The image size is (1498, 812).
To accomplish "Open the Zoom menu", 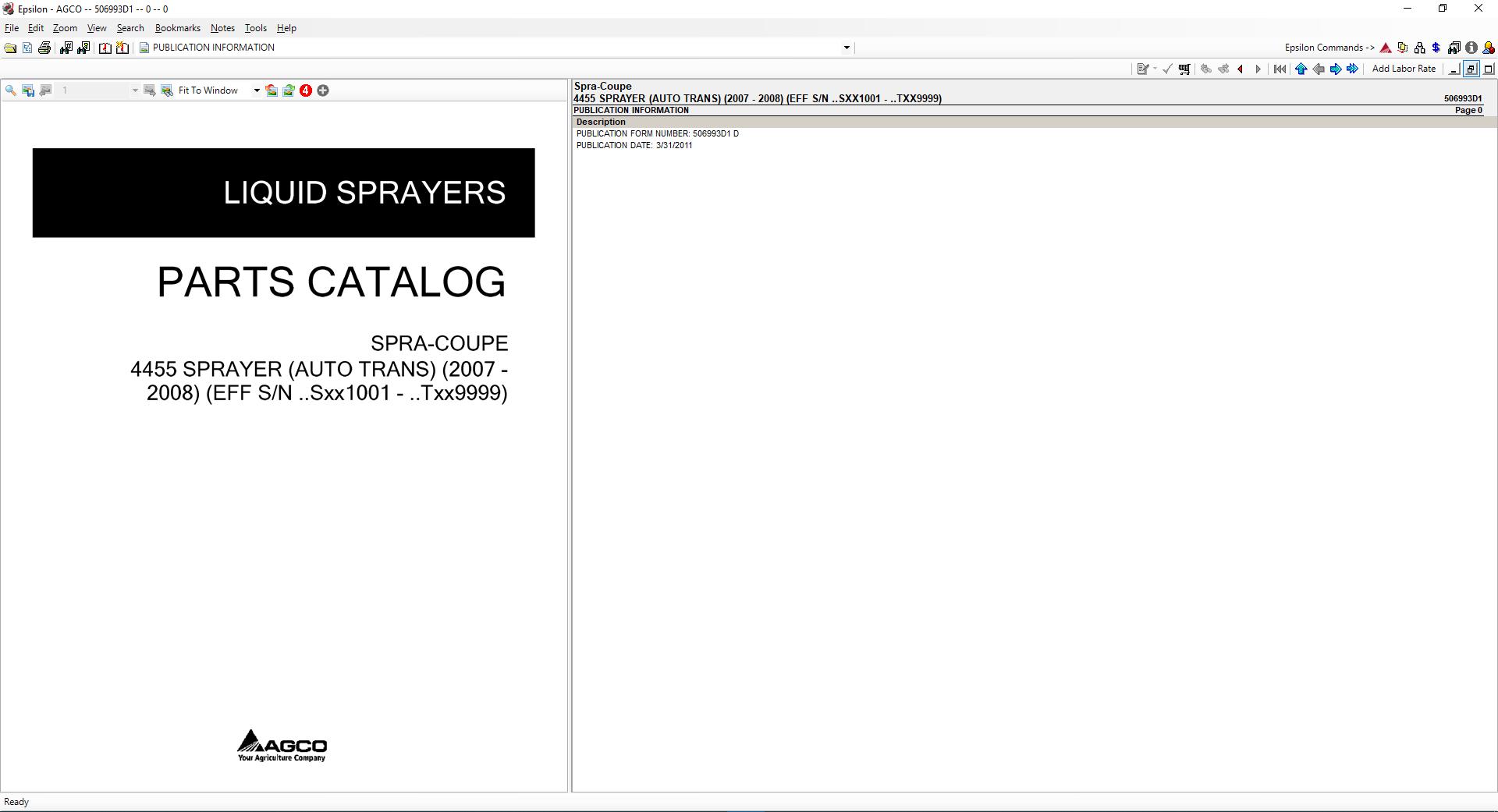I will [65, 28].
